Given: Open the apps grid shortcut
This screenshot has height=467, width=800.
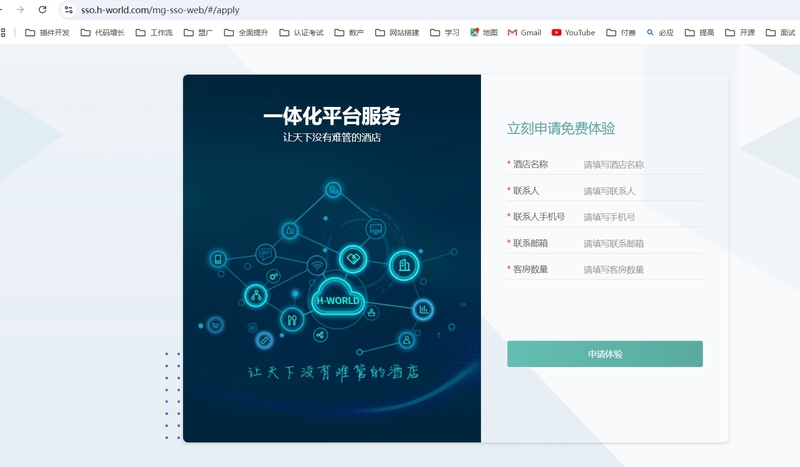Looking at the screenshot, I should click(3, 33).
